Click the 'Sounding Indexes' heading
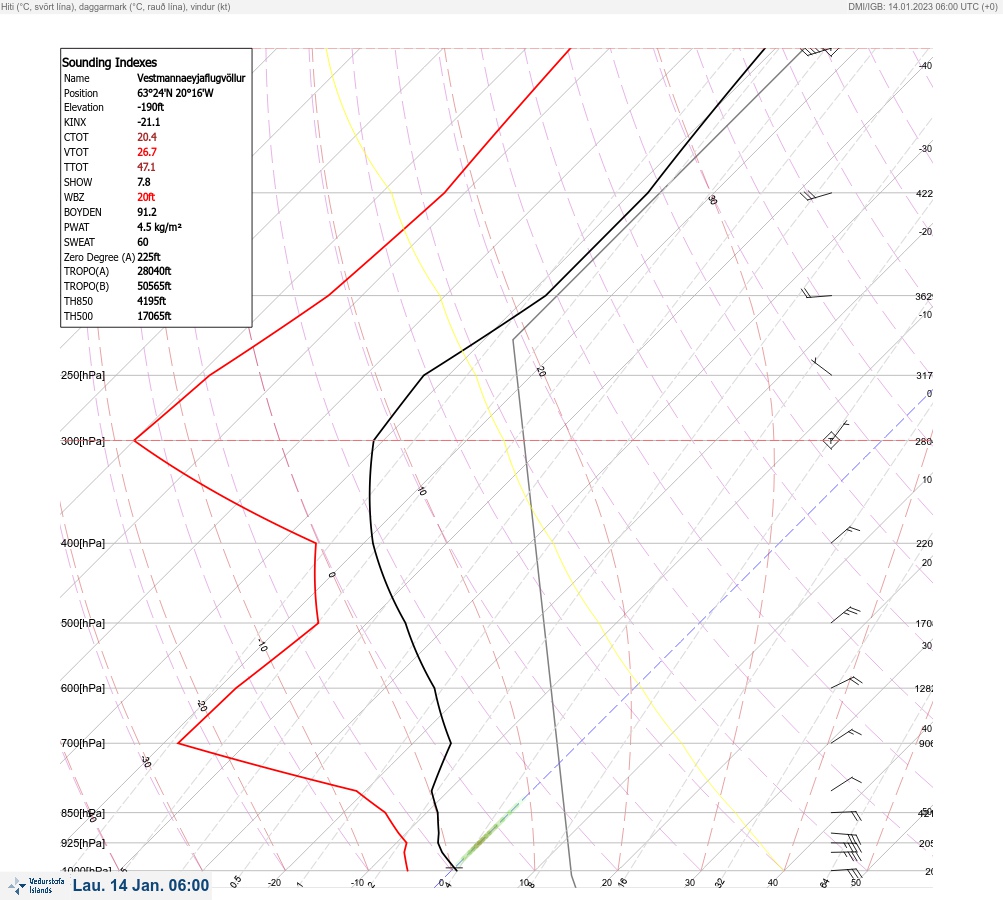Image resolution: width=1003 pixels, height=900 pixels. point(109,63)
